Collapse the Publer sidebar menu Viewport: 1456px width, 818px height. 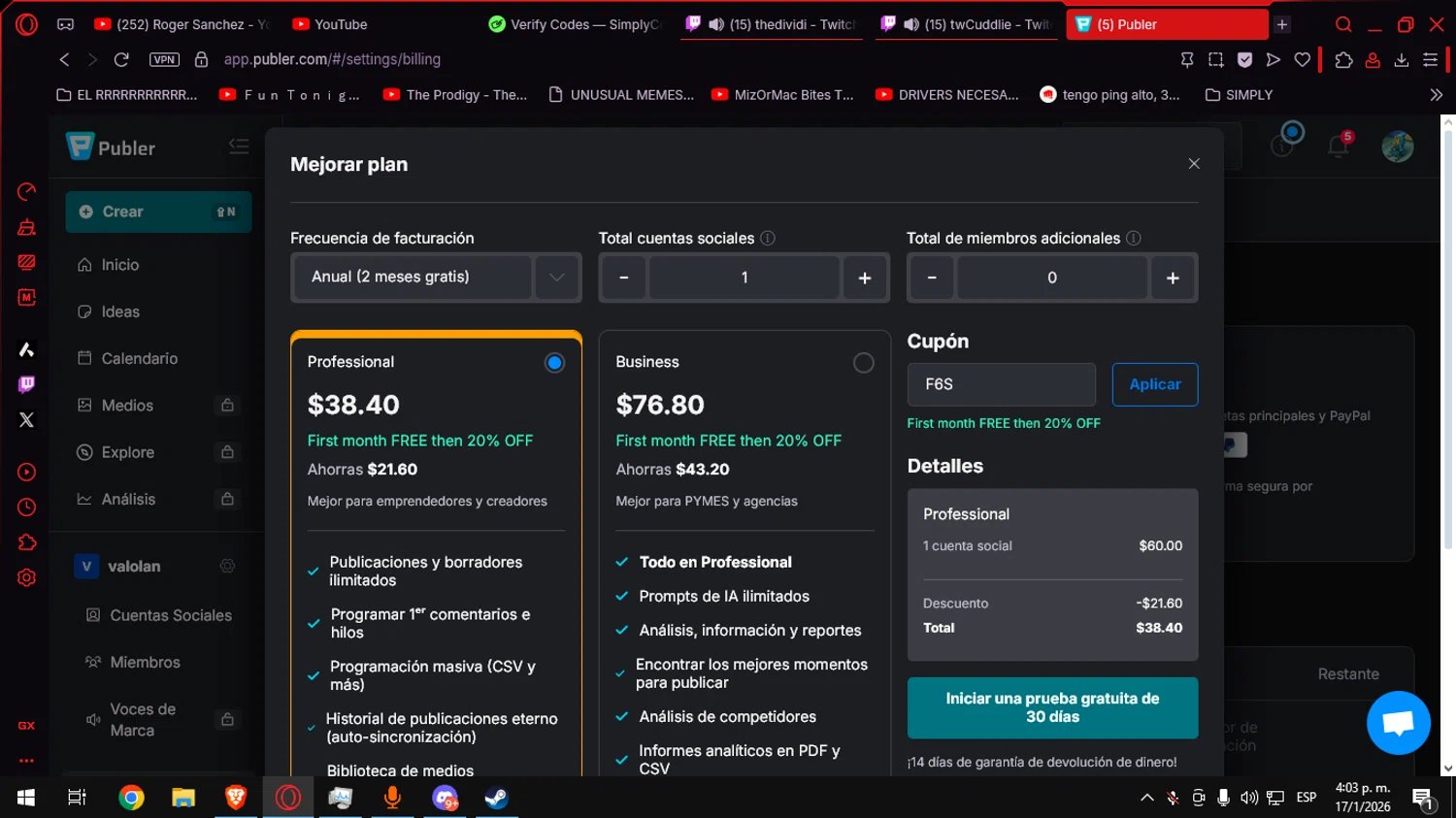tap(239, 147)
